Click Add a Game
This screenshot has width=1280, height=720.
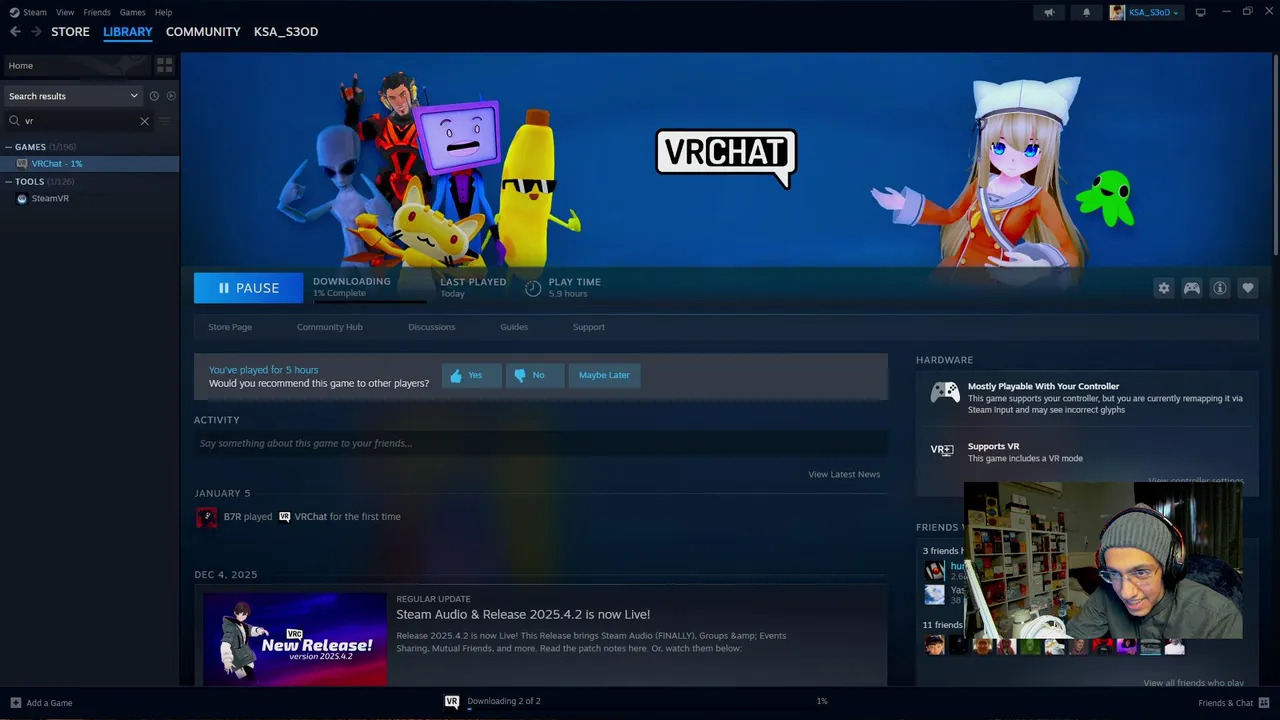point(41,703)
